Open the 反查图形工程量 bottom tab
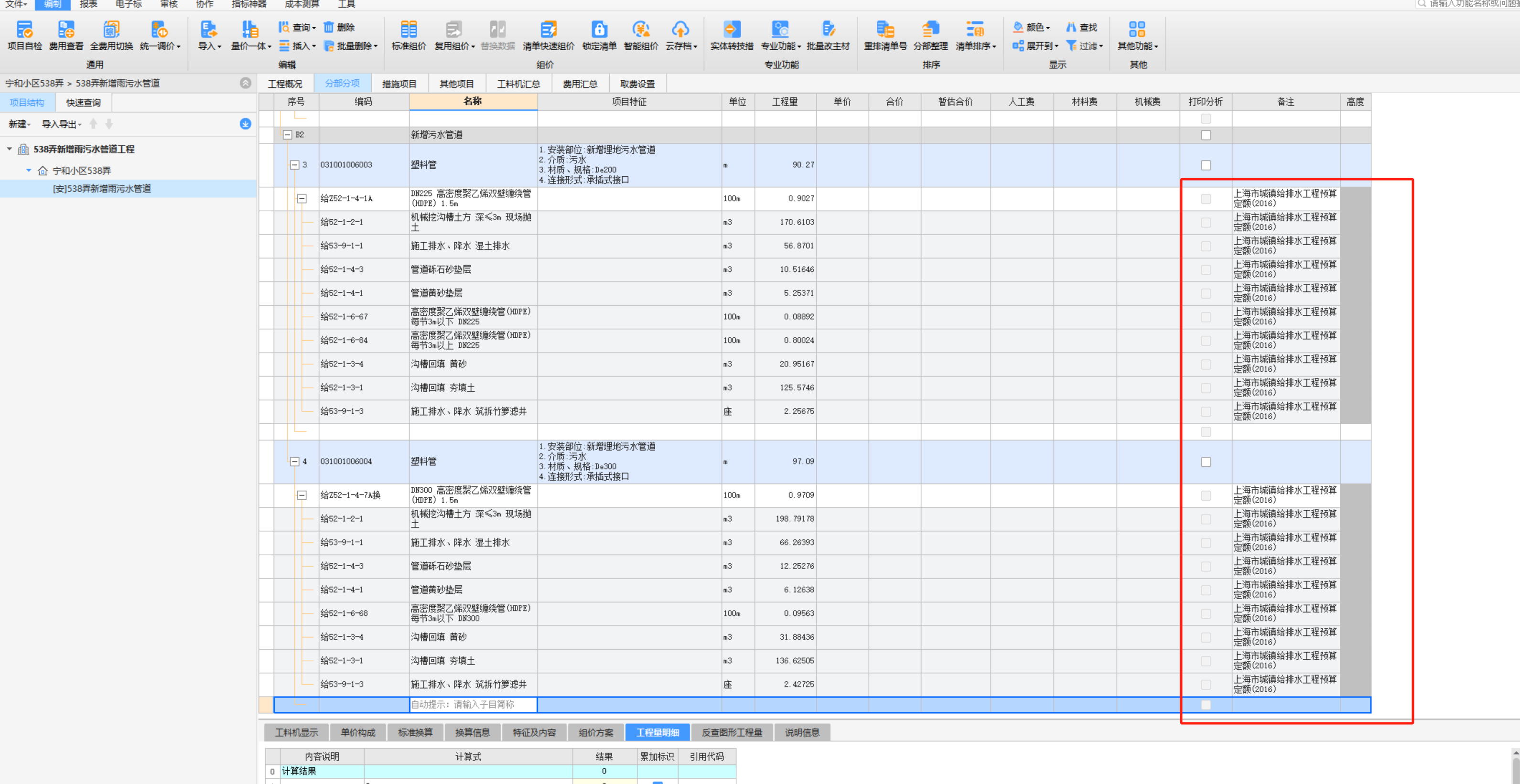This screenshot has width=1520, height=784. 732,733
